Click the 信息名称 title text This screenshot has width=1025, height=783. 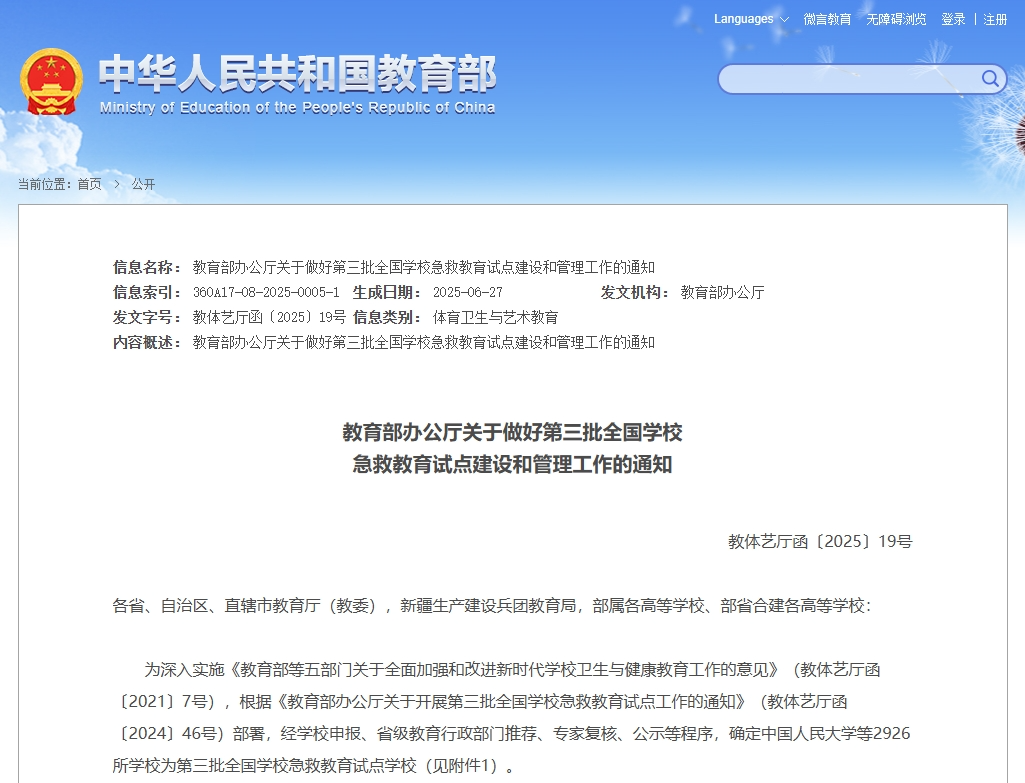424,267
